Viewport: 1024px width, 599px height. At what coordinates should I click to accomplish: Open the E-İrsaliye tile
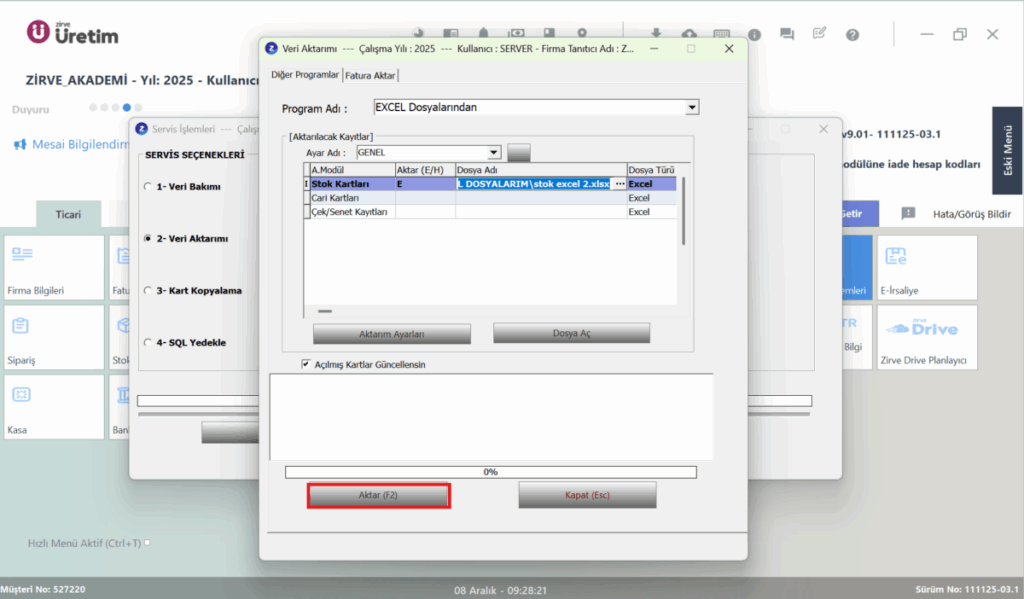pos(927,268)
